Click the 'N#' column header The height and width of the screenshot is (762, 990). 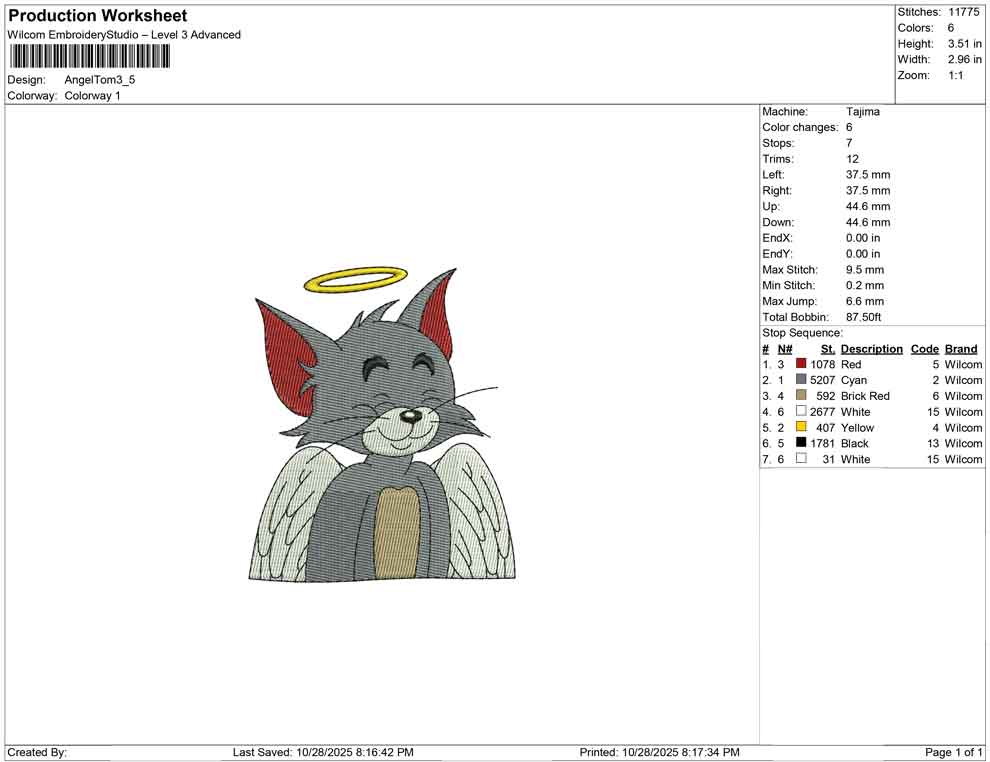point(785,348)
